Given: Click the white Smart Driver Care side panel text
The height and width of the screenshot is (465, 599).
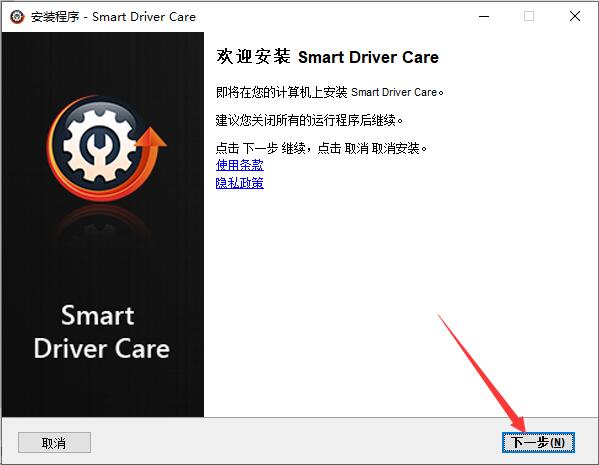Looking at the screenshot, I should (102, 332).
